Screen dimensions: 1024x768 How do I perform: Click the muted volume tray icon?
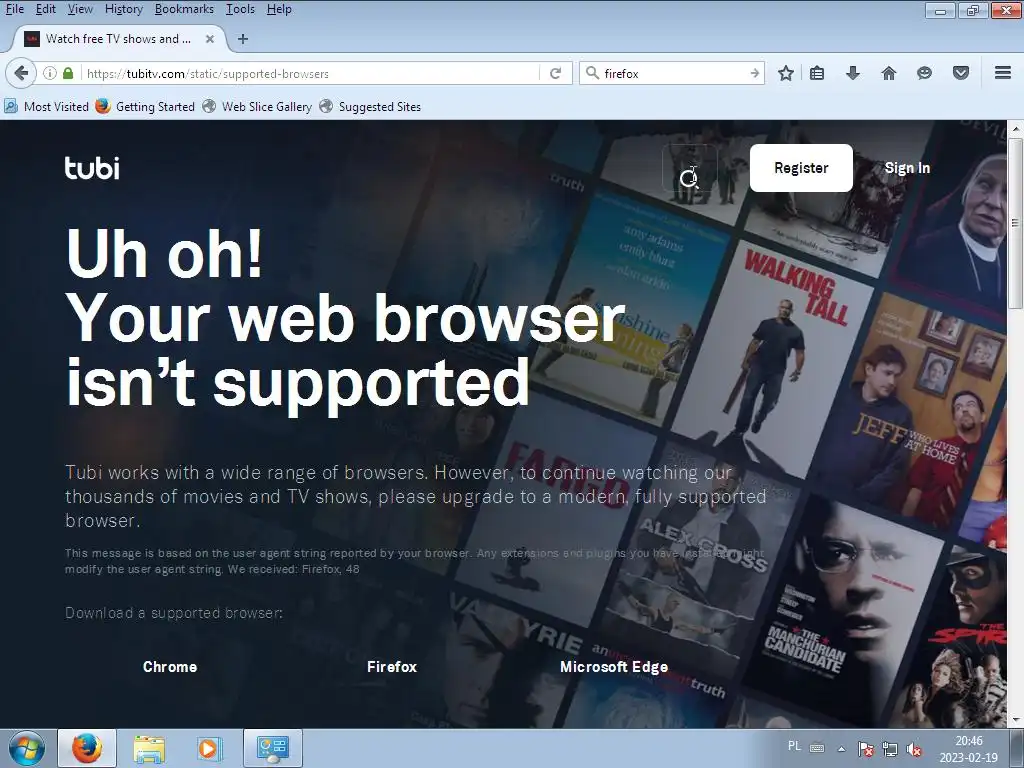pos(914,749)
